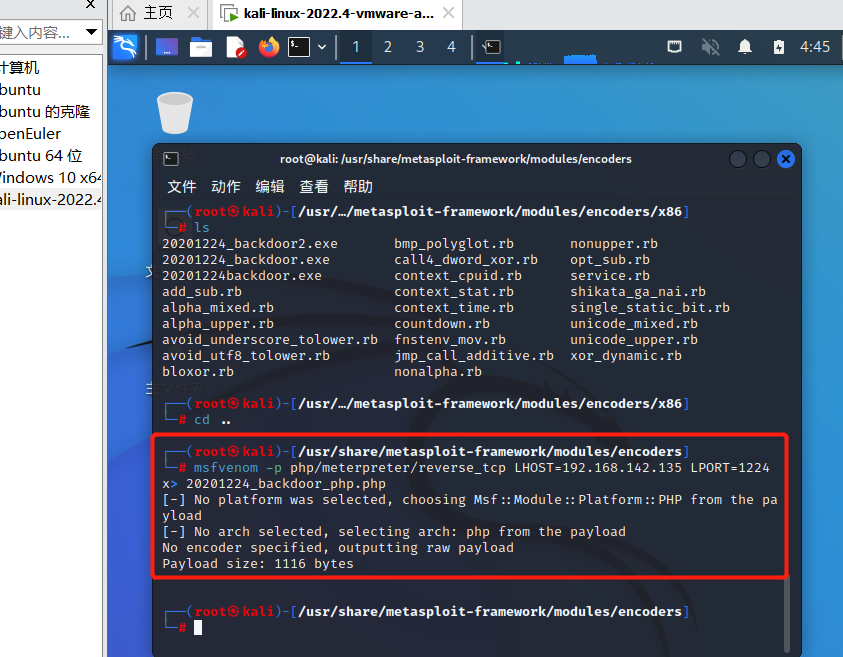This screenshot has width=843, height=657.
Task: Maximize the terminal window
Action: click(762, 159)
